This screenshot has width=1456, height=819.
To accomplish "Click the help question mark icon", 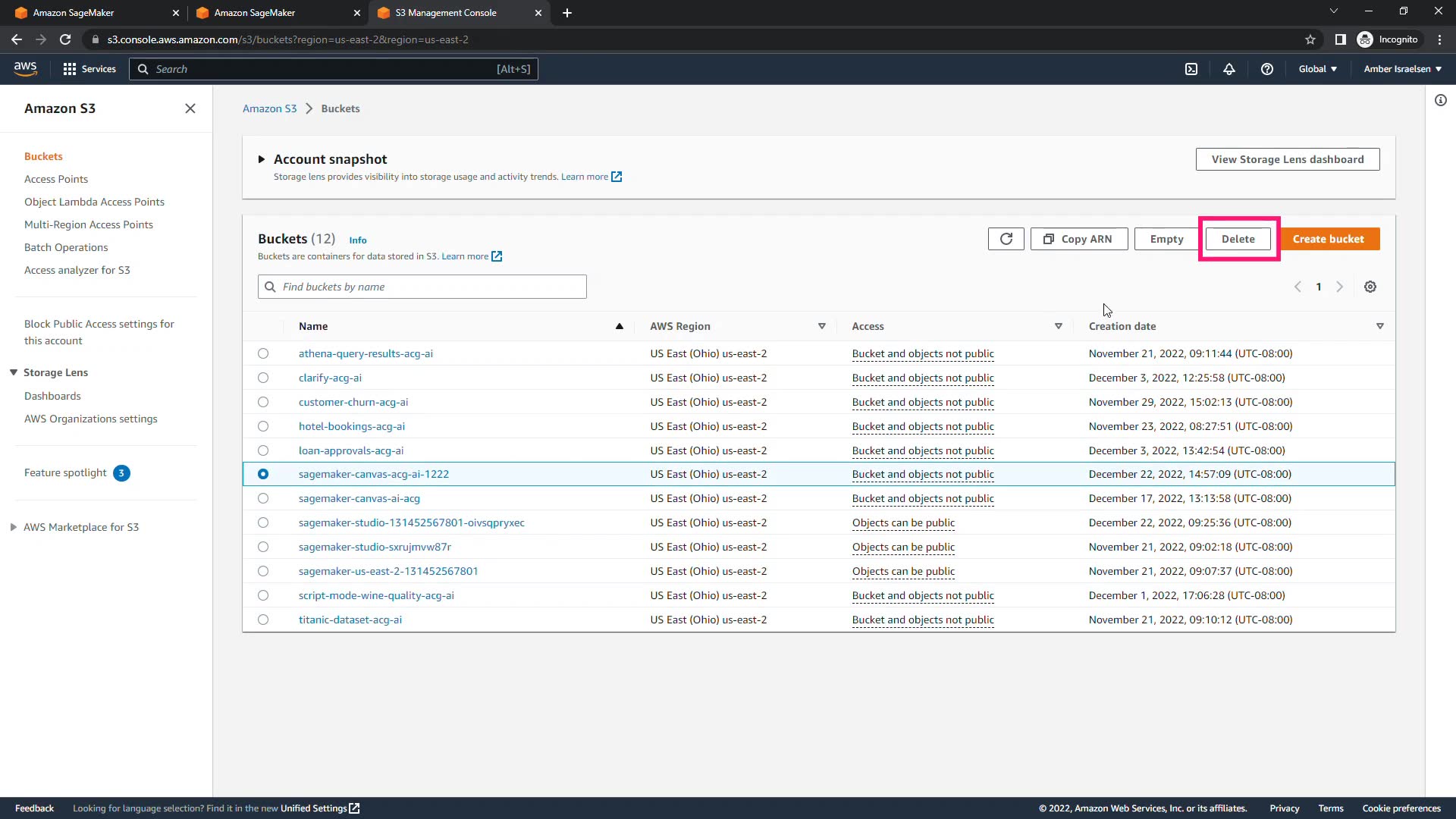I will pyautogui.click(x=1266, y=69).
